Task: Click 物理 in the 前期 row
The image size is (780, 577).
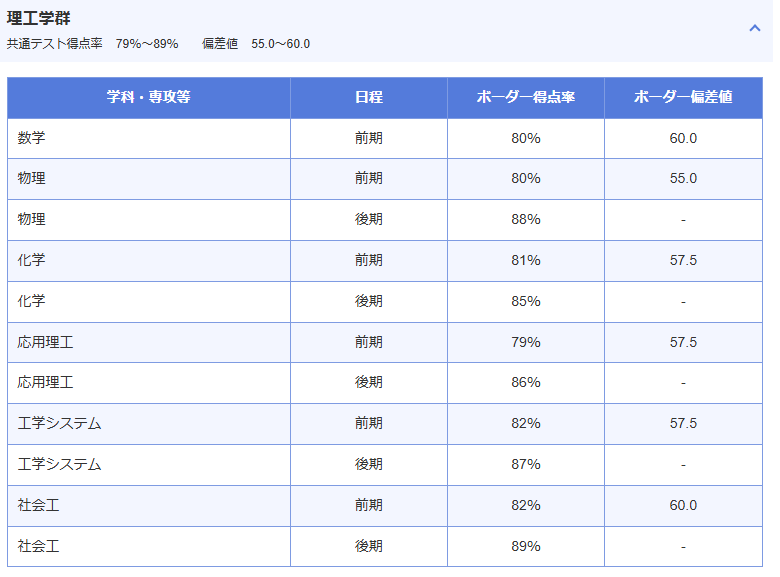Action: pos(31,178)
